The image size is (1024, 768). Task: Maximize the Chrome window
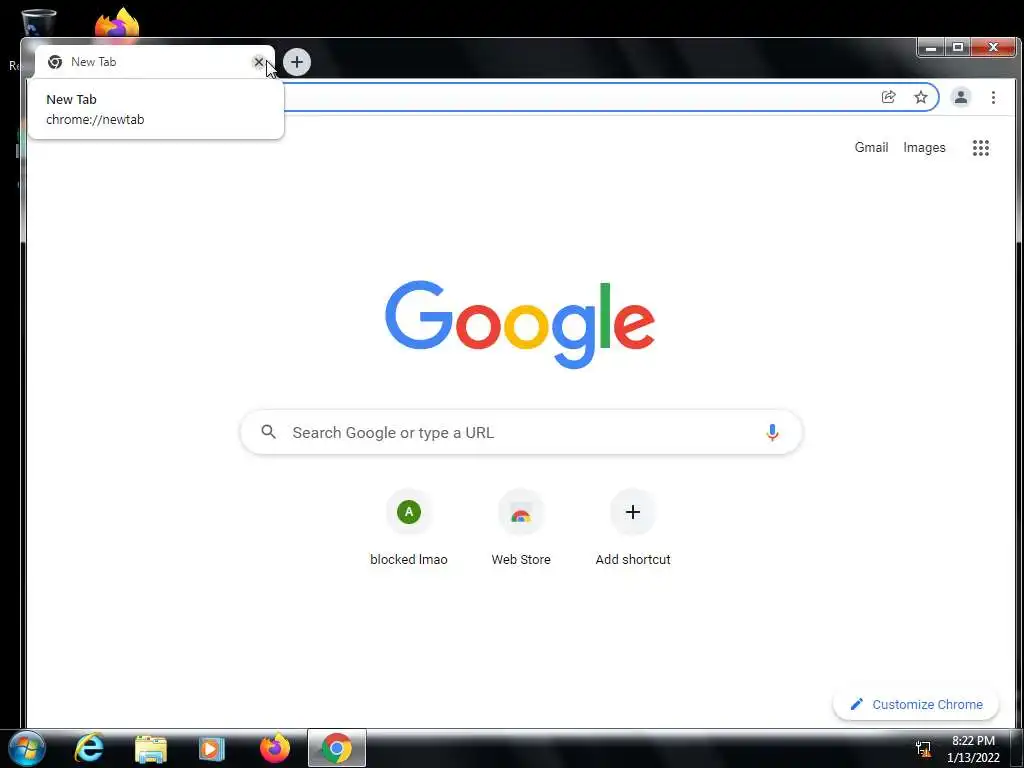[958, 47]
